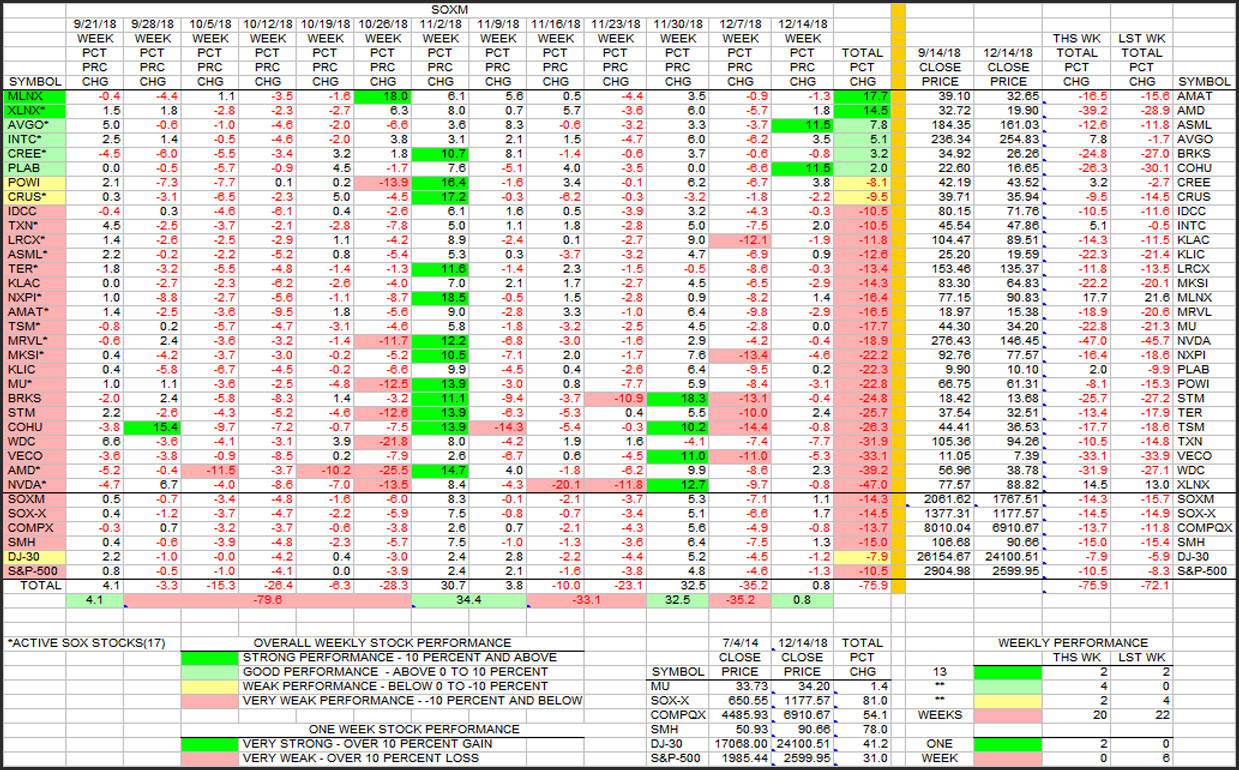The height and width of the screenshot is (770, 1239).
Task: Click the 12/7/18 week date header
Action: point(739,22)
